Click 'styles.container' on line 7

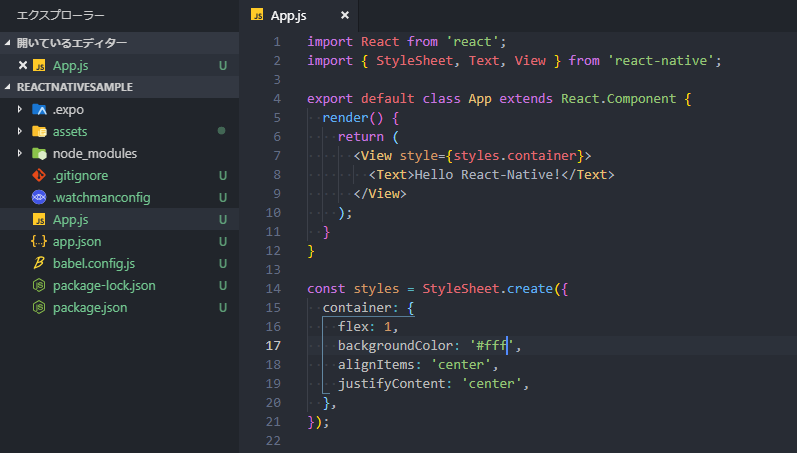click(x=515, y=156)
